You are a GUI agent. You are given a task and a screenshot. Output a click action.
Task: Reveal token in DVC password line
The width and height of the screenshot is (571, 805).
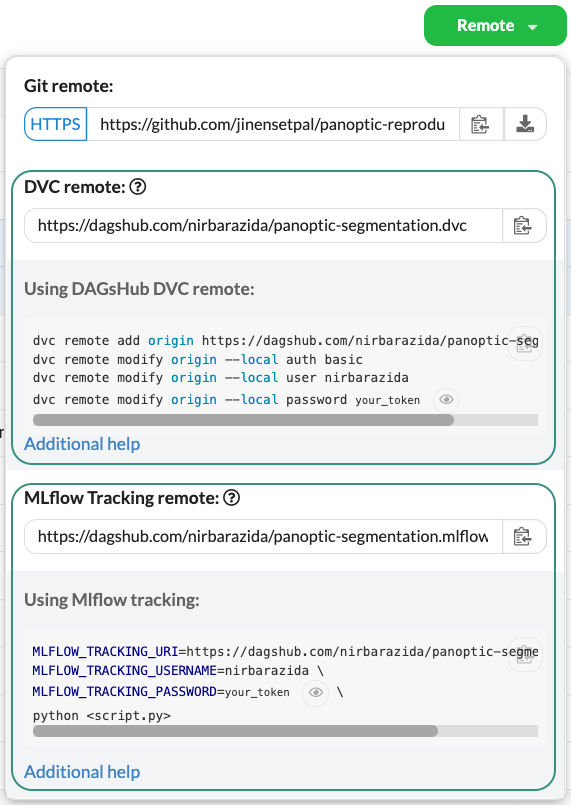[446, 399]
